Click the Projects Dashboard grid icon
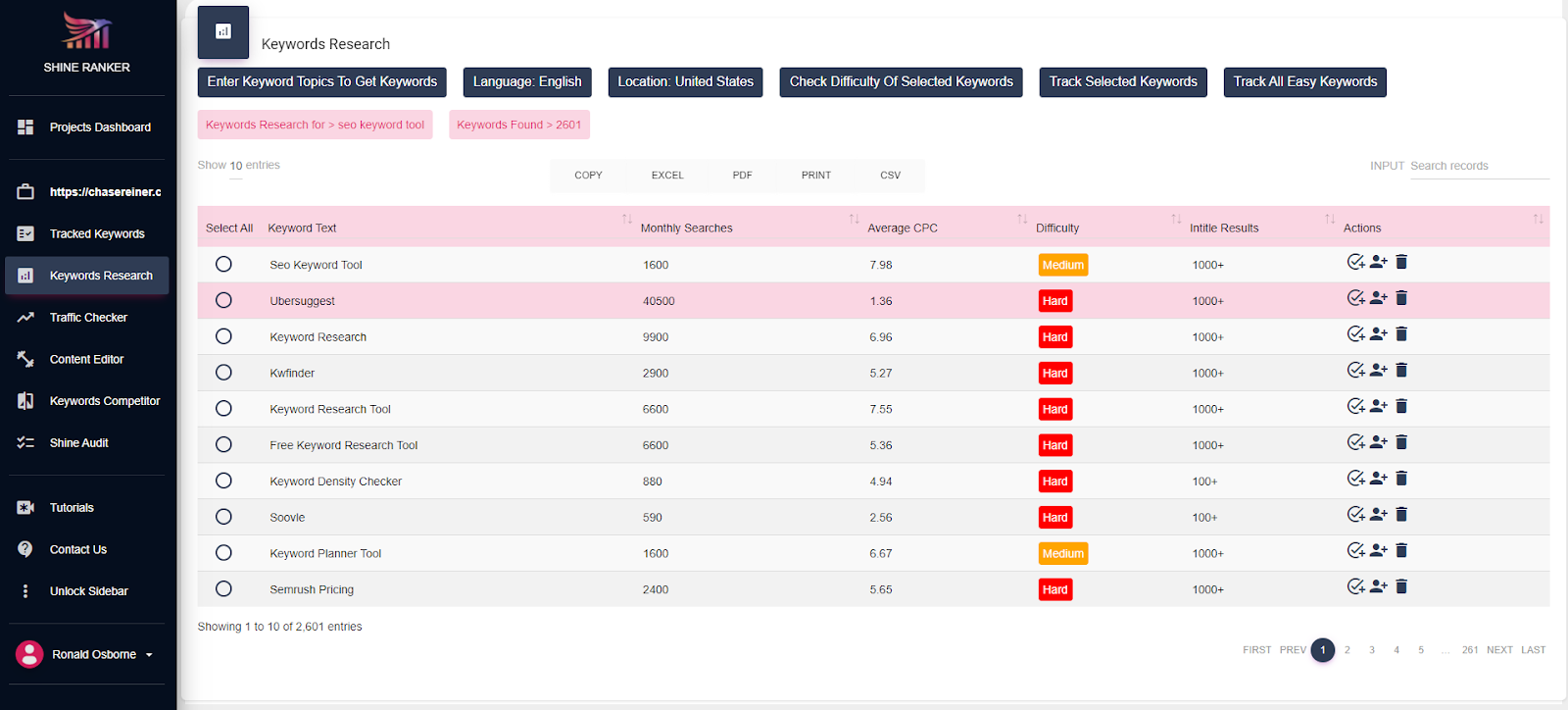 click(x=25, y=127)
